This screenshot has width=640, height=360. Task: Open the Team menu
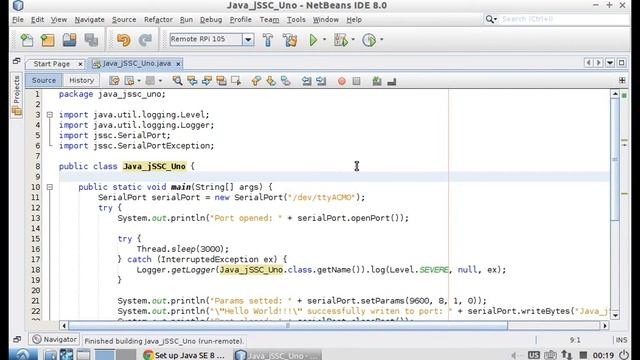point(269,20)
